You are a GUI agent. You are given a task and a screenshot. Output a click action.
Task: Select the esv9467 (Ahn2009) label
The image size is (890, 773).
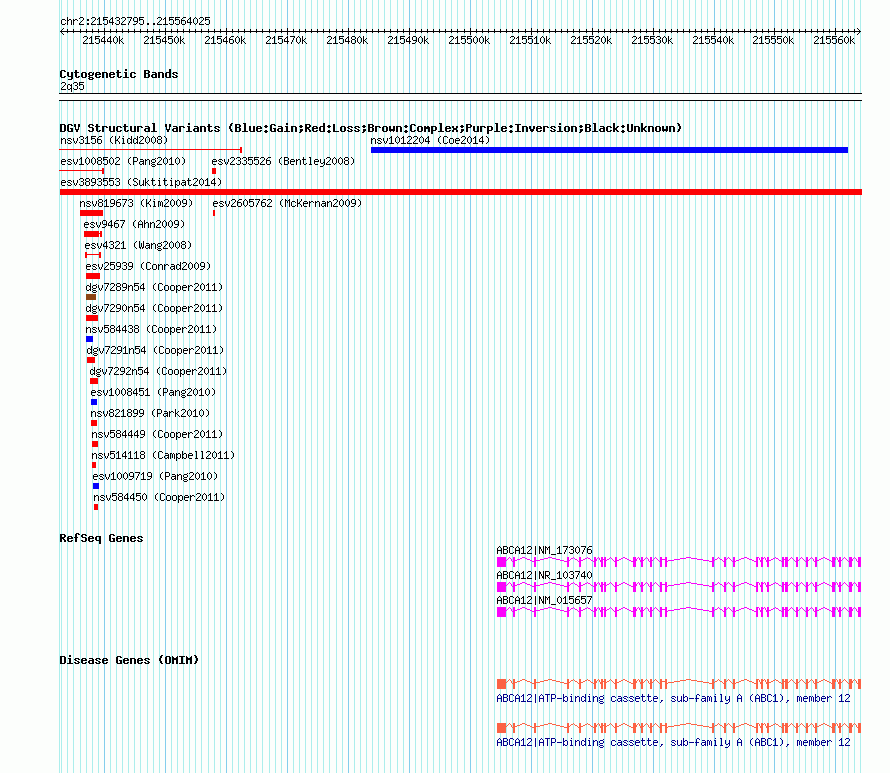134,224
